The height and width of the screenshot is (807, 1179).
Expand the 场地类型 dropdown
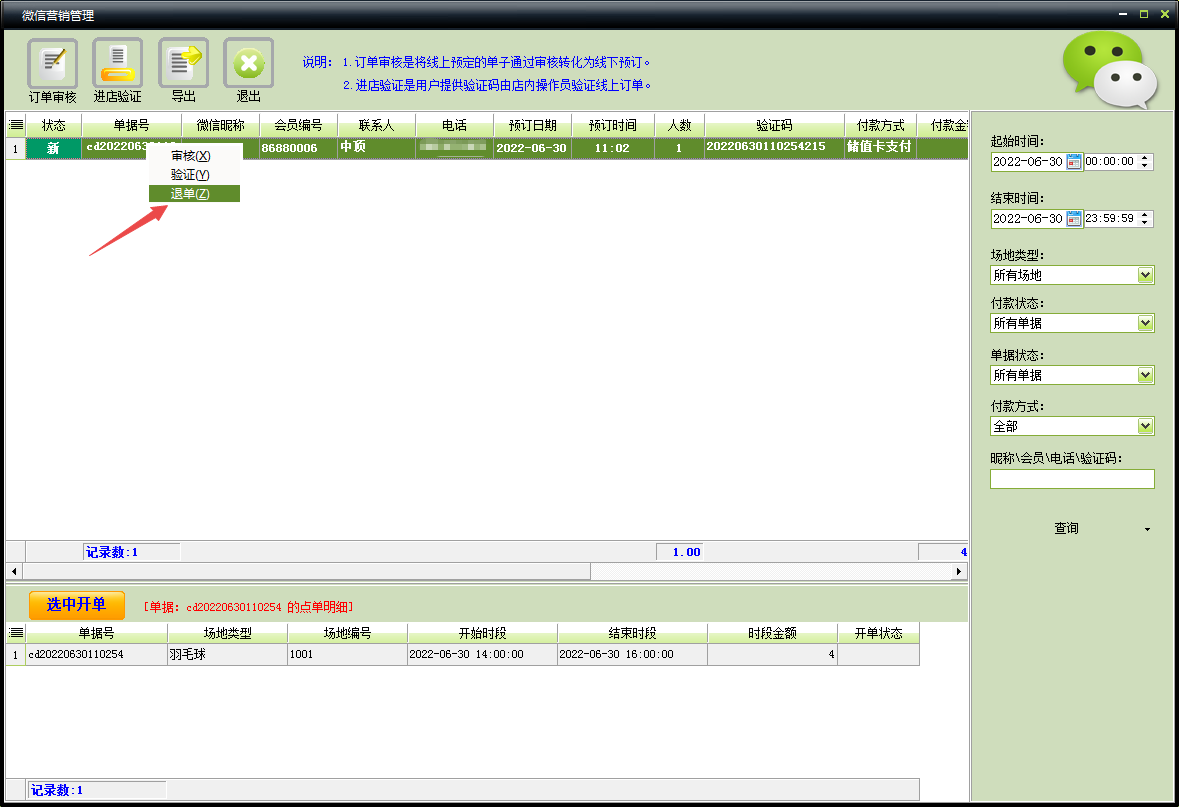point(1145,275)
